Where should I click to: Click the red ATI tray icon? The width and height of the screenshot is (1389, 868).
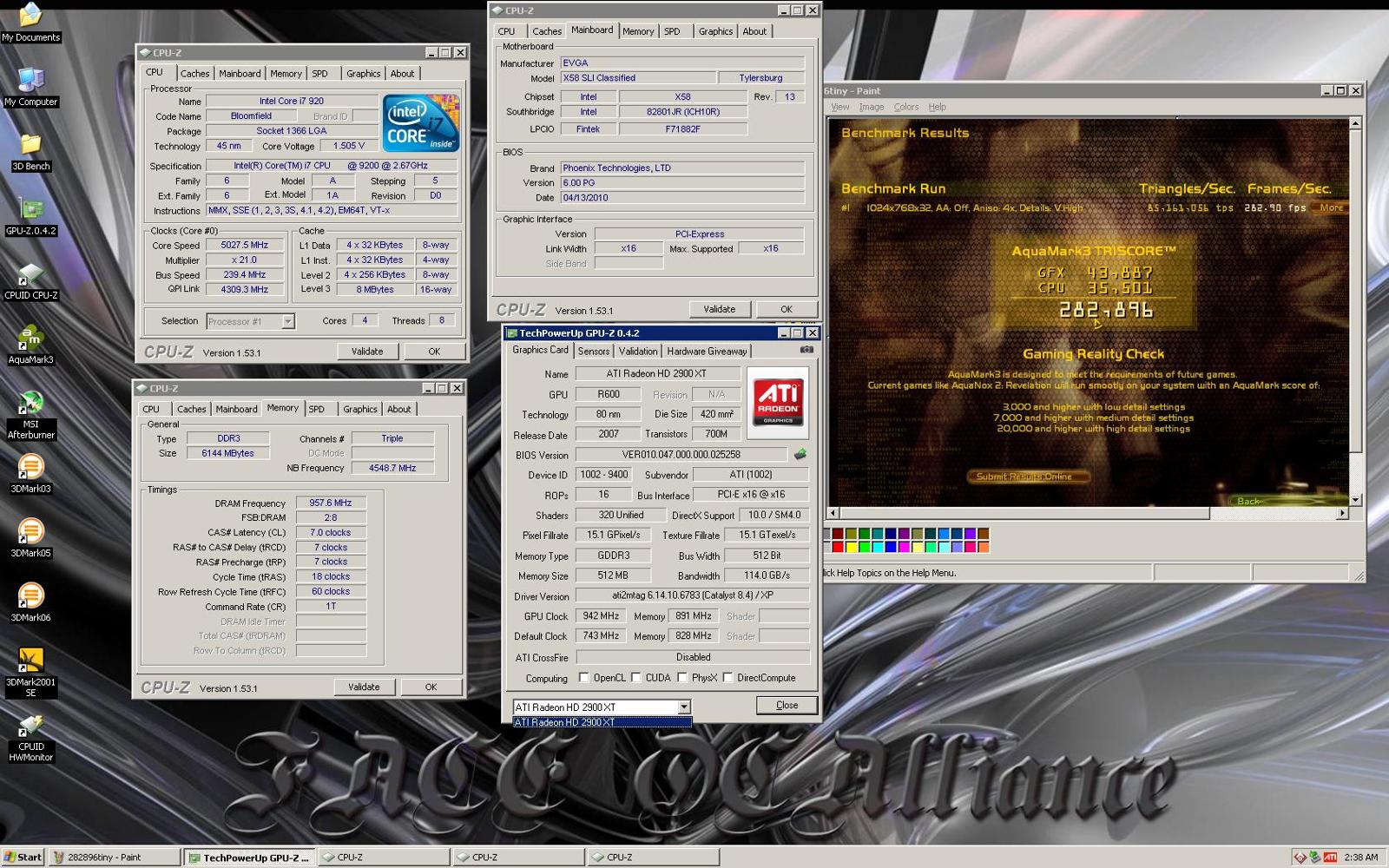[x=1330, y=858]
